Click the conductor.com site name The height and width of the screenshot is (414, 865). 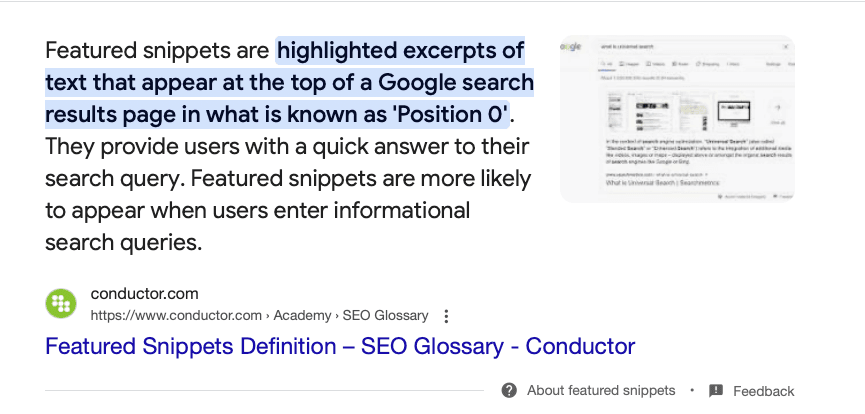click(144, 294)
